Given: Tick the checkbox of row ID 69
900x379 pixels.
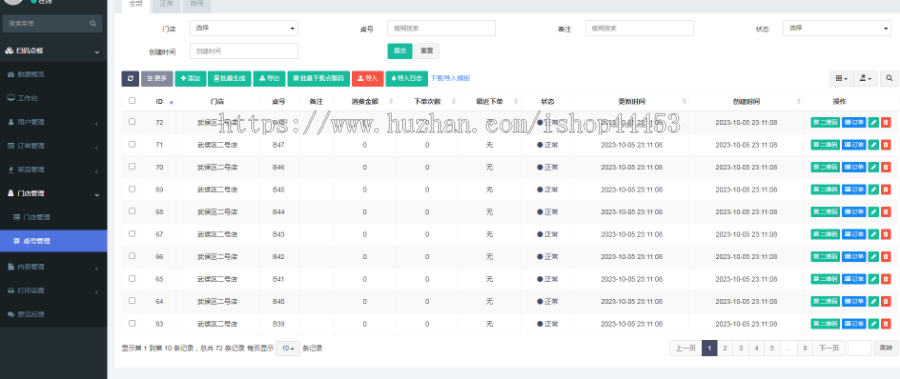Looking at the screenshot, I should point(132,189).
